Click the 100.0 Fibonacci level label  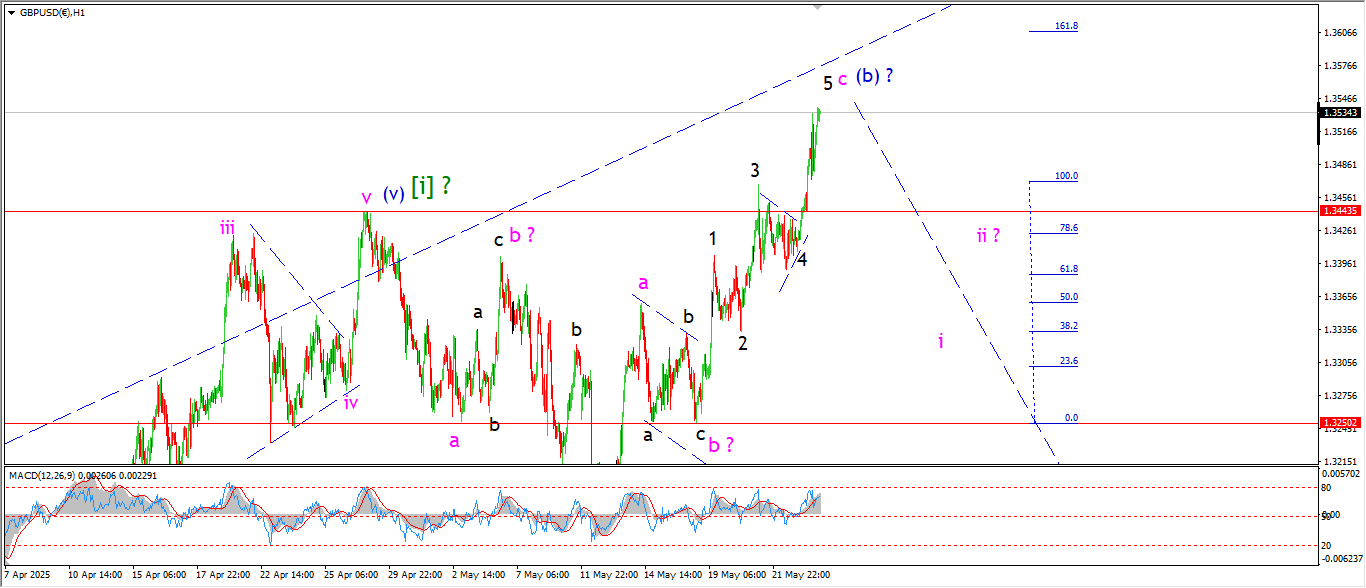tap(1066, 176)
